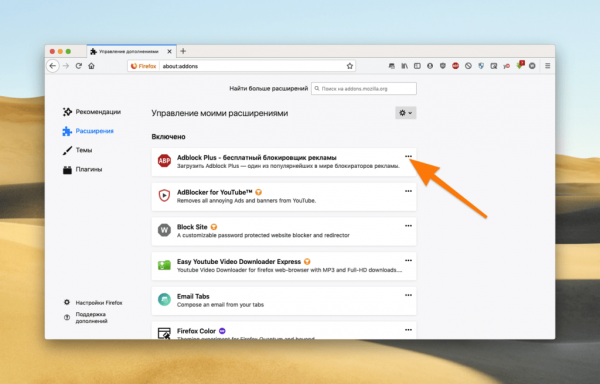Image resolution: width=600 pixels, height=384 pixels.
Task: Click the forward navigation arrow
Action: tap(66, 66)
